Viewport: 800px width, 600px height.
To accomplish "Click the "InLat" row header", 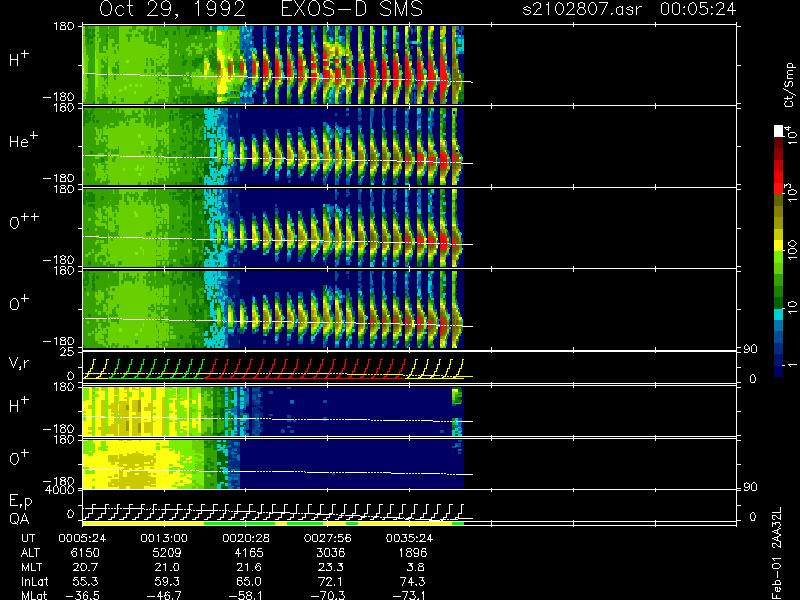I will (35, 581).
